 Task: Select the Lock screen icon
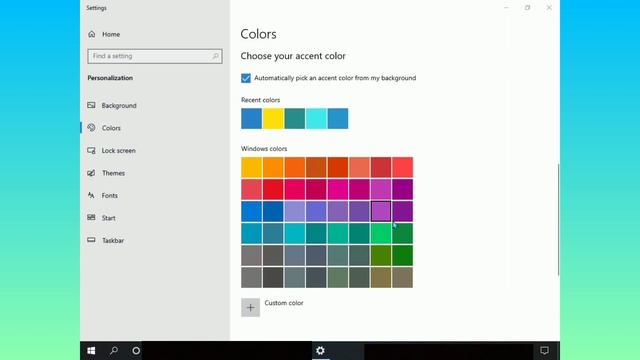click(91, 150)
